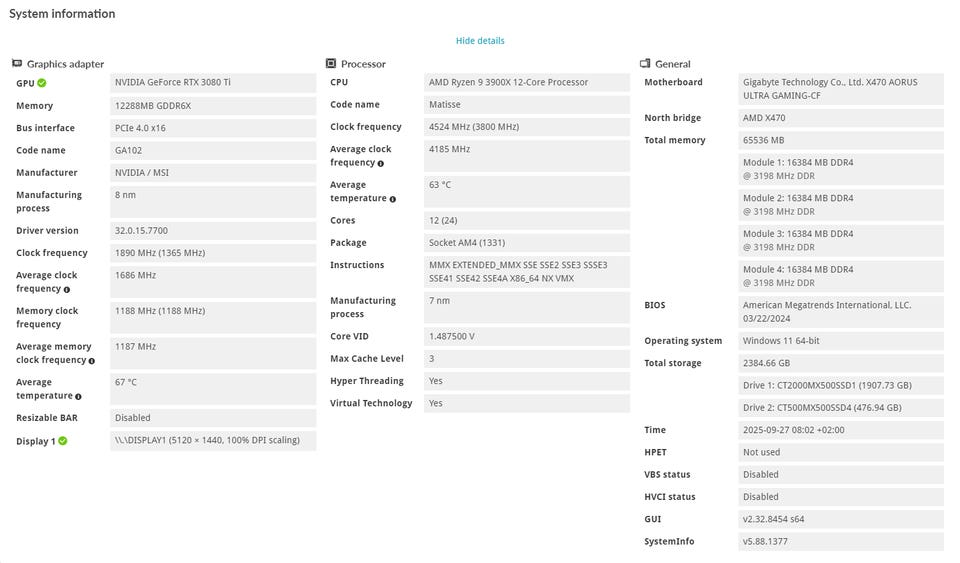
Task: Click the System information heading
Action: [x=62, y=13]
